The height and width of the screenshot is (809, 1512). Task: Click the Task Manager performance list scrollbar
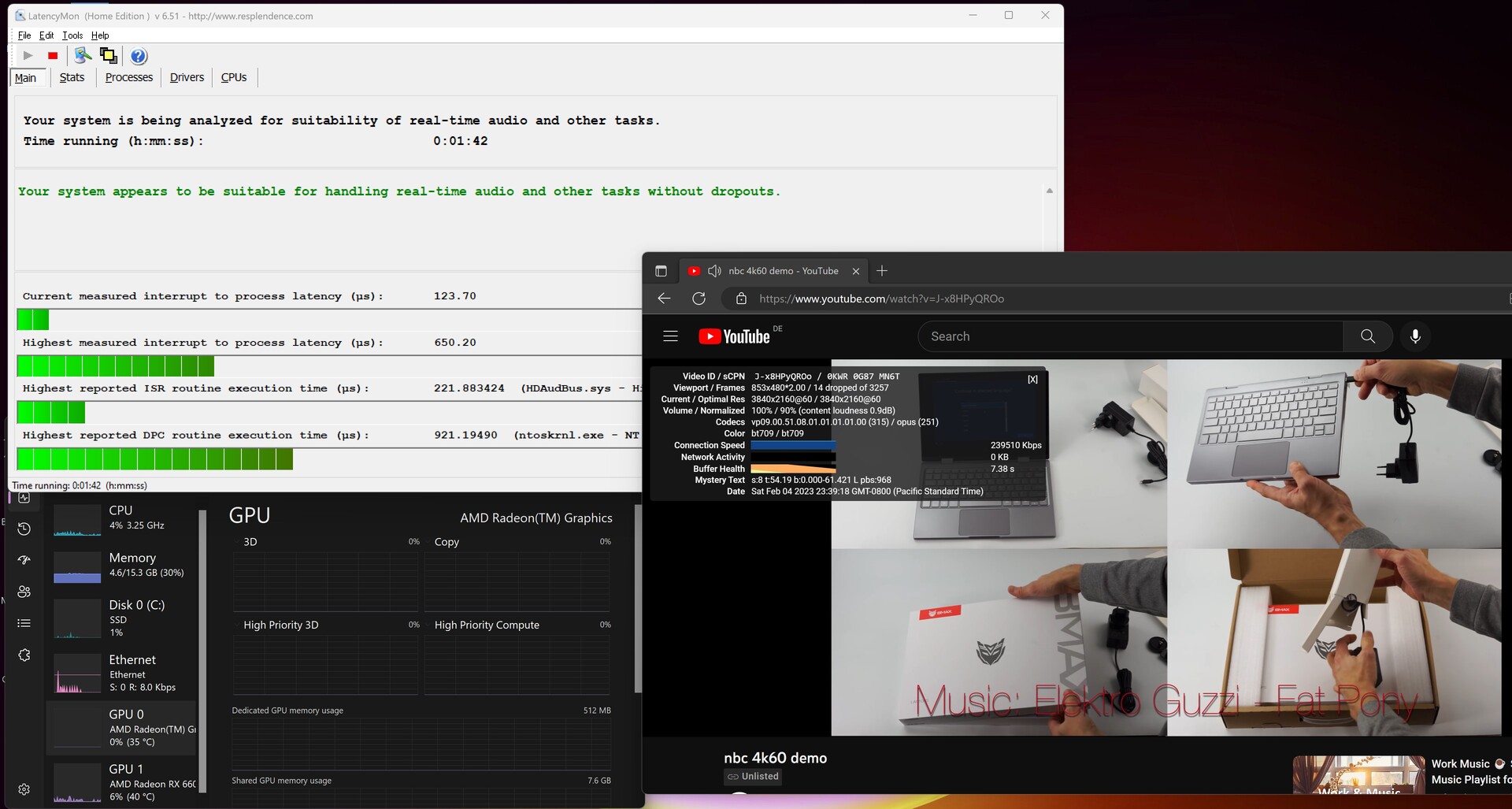[202, 646]
